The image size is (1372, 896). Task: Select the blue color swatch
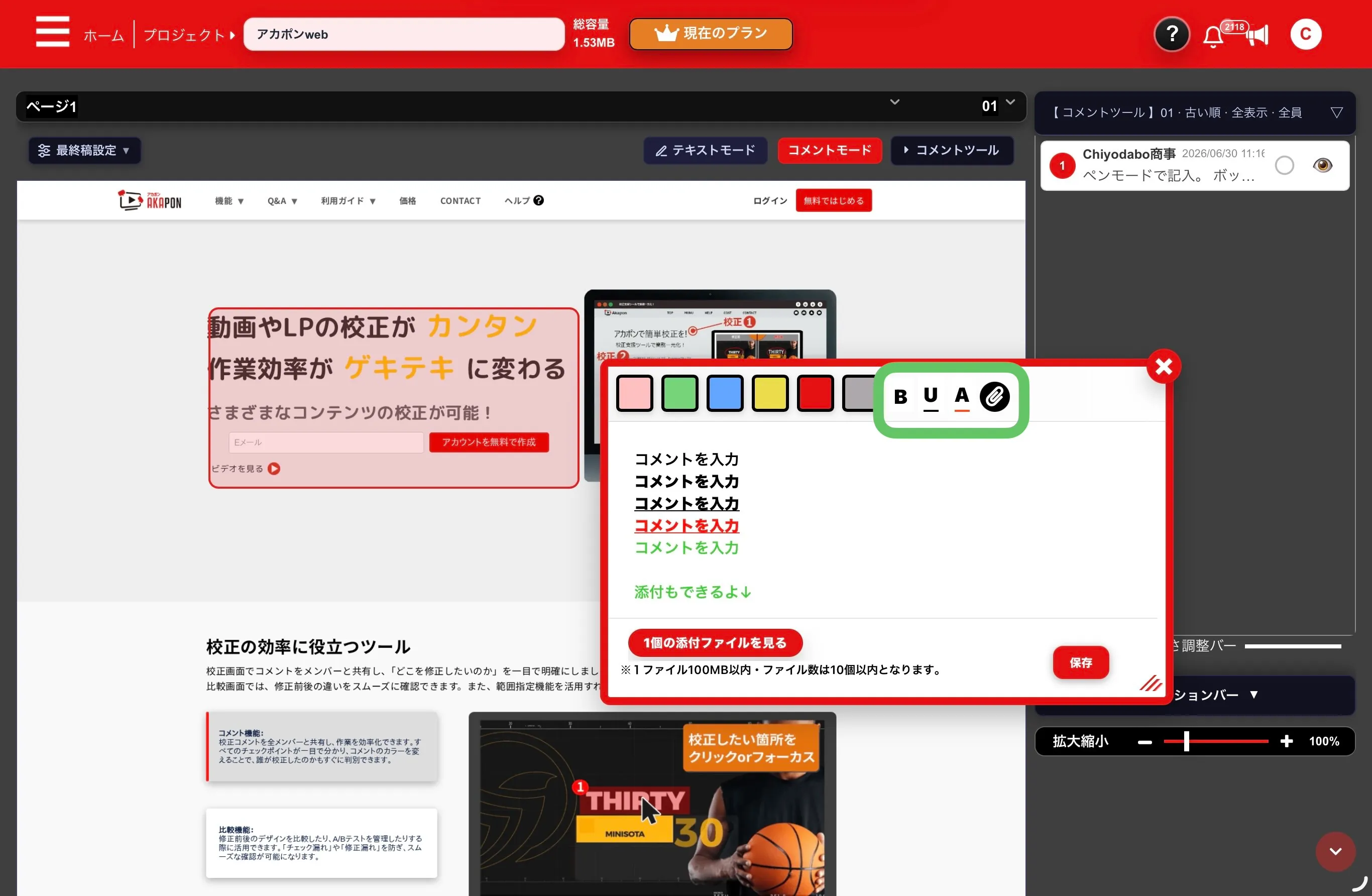[x=724, y=393]
